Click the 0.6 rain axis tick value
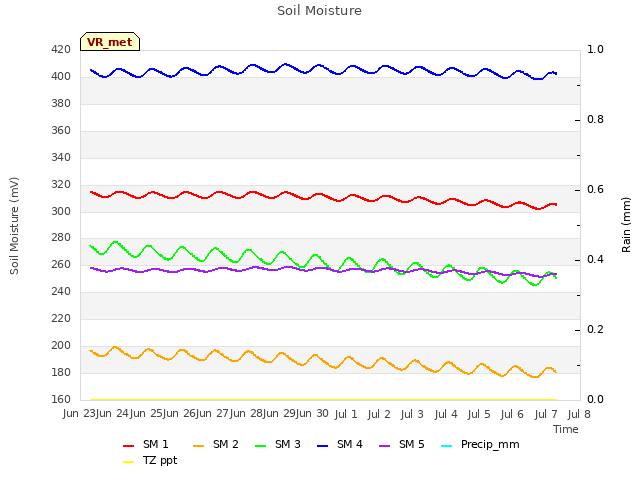Image resolution: width=640 pixels, height=480 pixels. tap(595, 189)
